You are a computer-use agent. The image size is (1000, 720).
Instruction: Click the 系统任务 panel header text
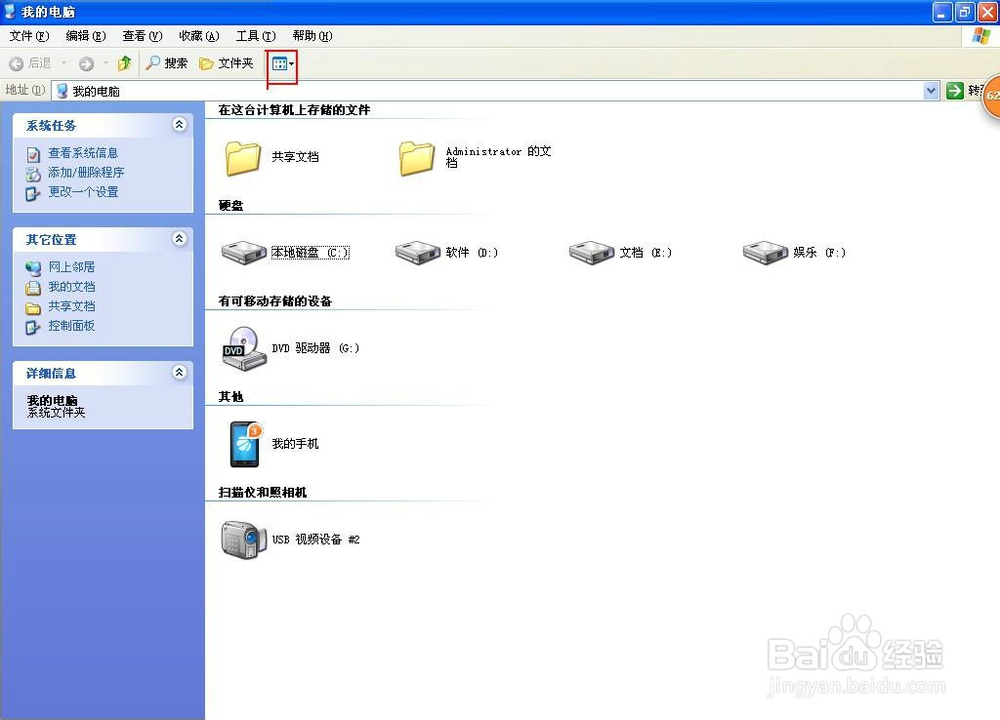[51, 126]
